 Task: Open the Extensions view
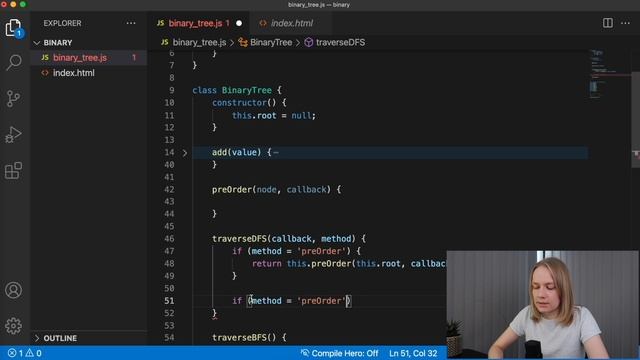tap(13, 170)
